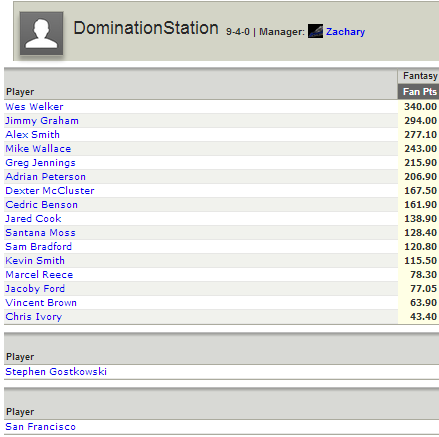Click the DominationStation team avatar icon

click(x=41, y=33)
